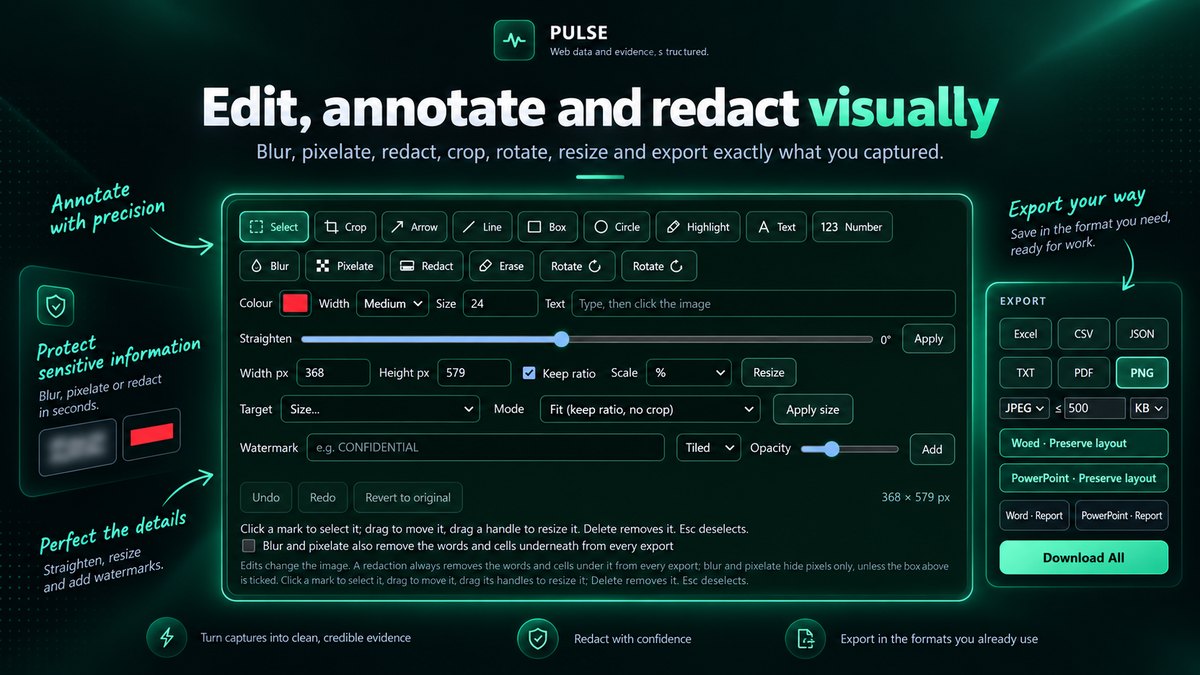Choose TXT export format
The width and height of the screenshot is (1200, 675).
pyautogui.click(x=1025, y=373)
